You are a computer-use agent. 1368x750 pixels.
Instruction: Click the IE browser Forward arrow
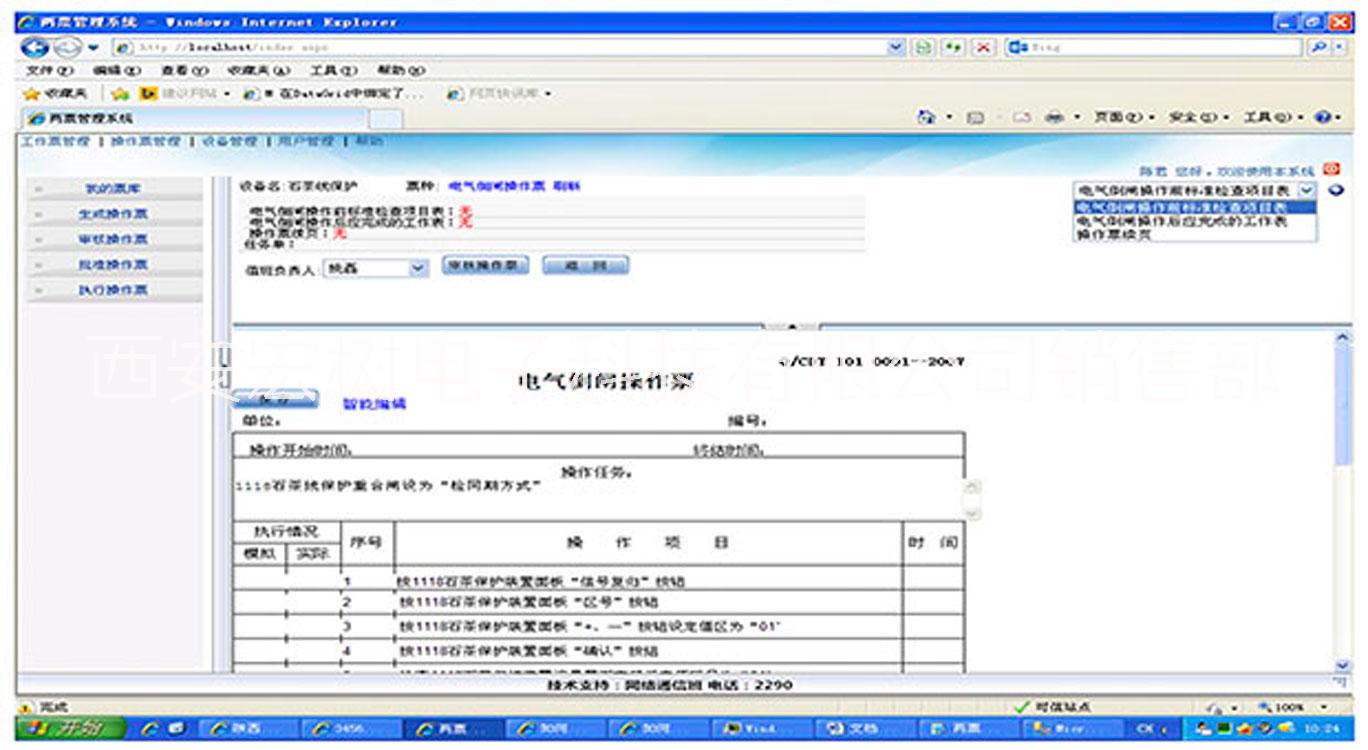(x=66, y=47)
